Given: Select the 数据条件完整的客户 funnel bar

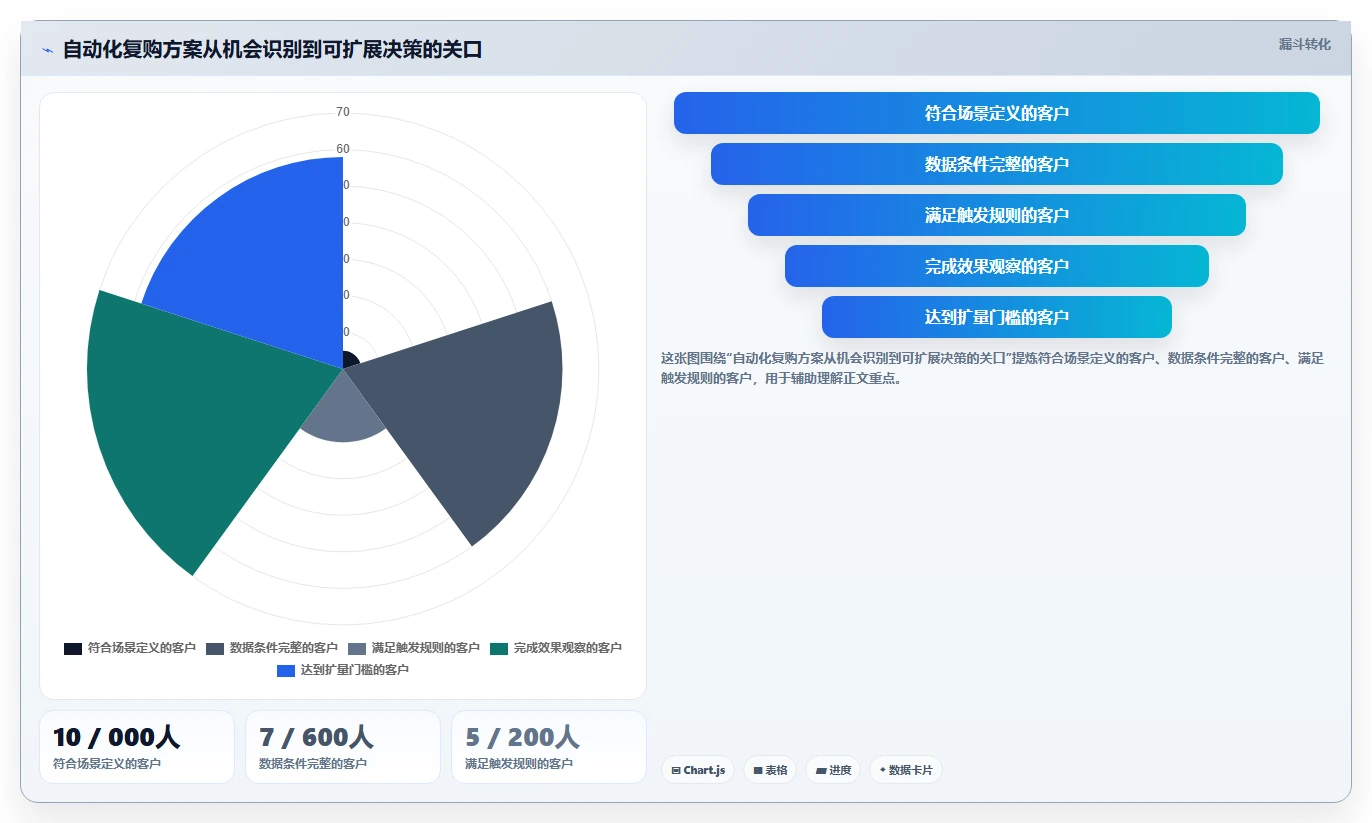Looking at the screenshot, I should pyautogui.click(x=997, y=164).
